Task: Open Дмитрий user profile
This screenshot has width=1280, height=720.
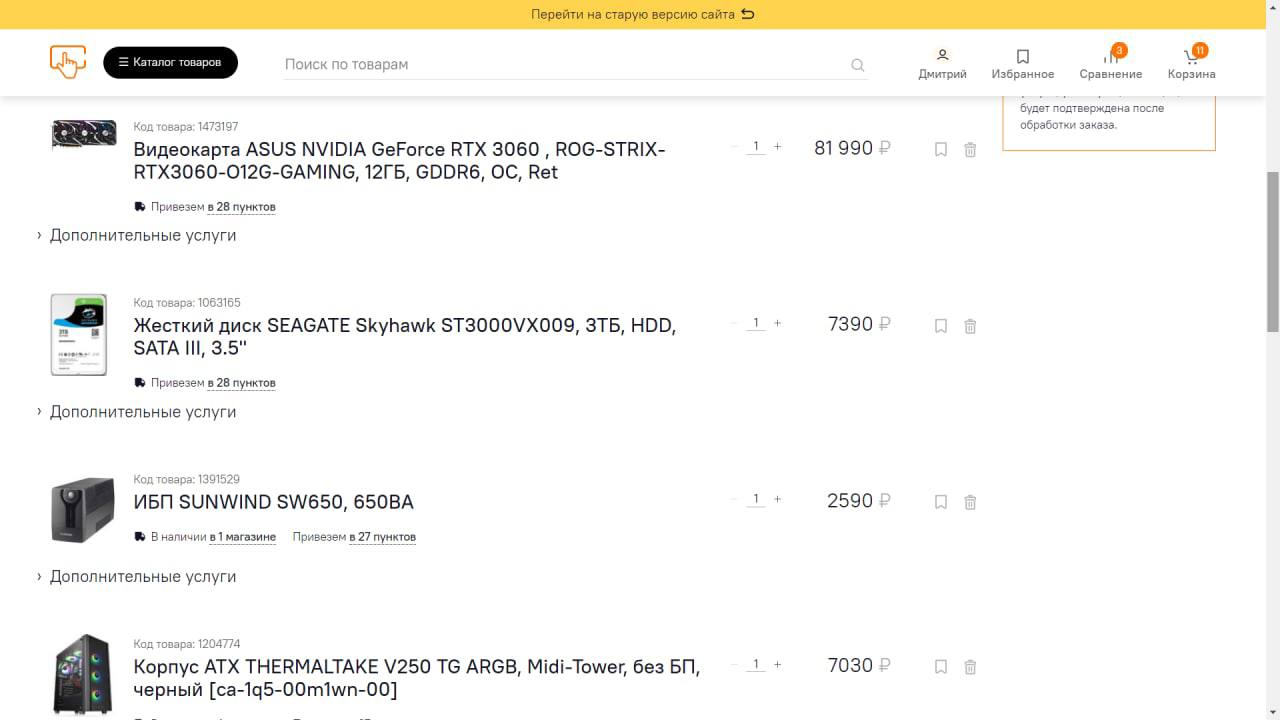Action: pos(942,64)
